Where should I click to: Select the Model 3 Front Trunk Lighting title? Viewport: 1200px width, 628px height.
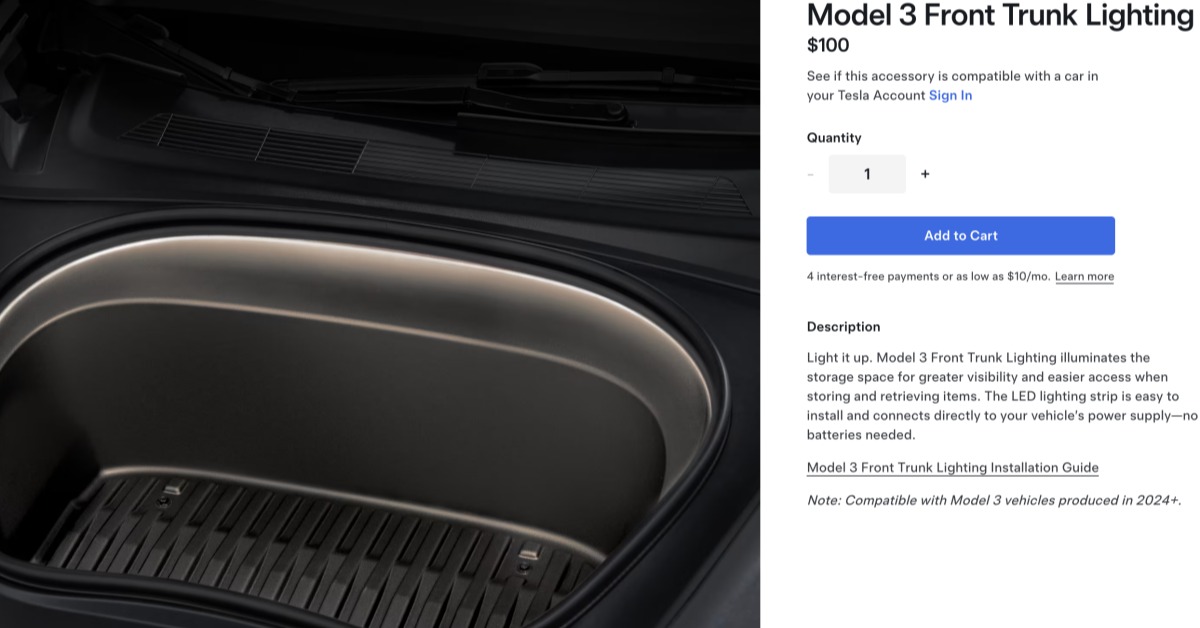(x=1001, y=16)
